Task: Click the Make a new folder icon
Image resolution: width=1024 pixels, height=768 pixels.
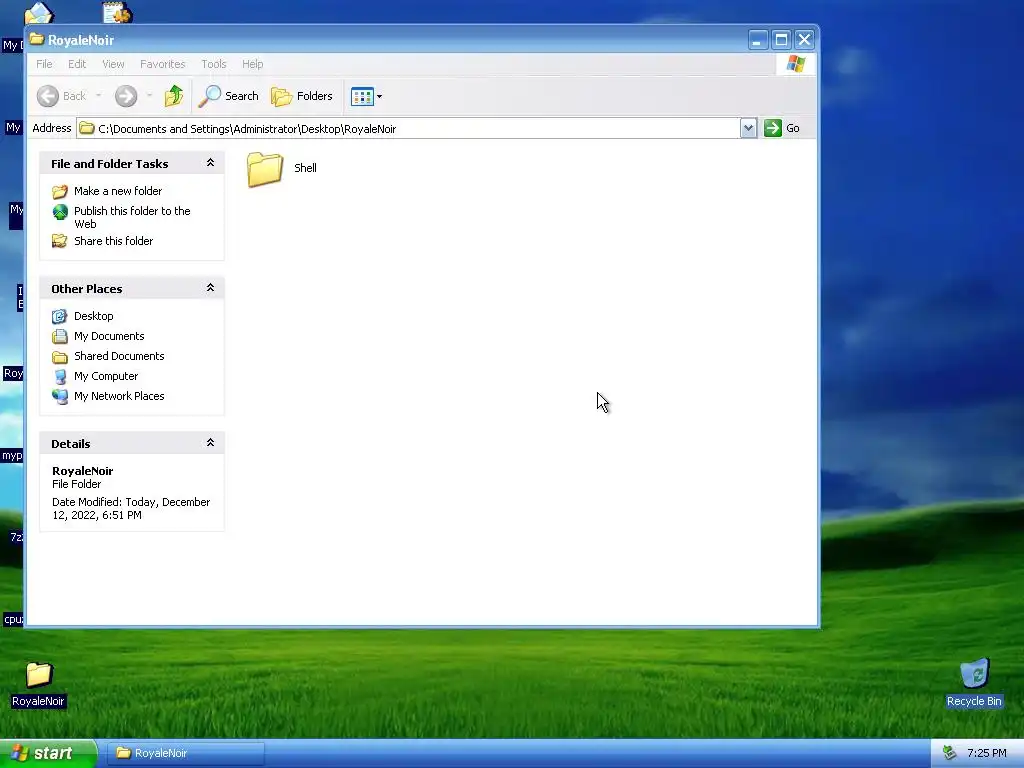Action: click(60, 191)
